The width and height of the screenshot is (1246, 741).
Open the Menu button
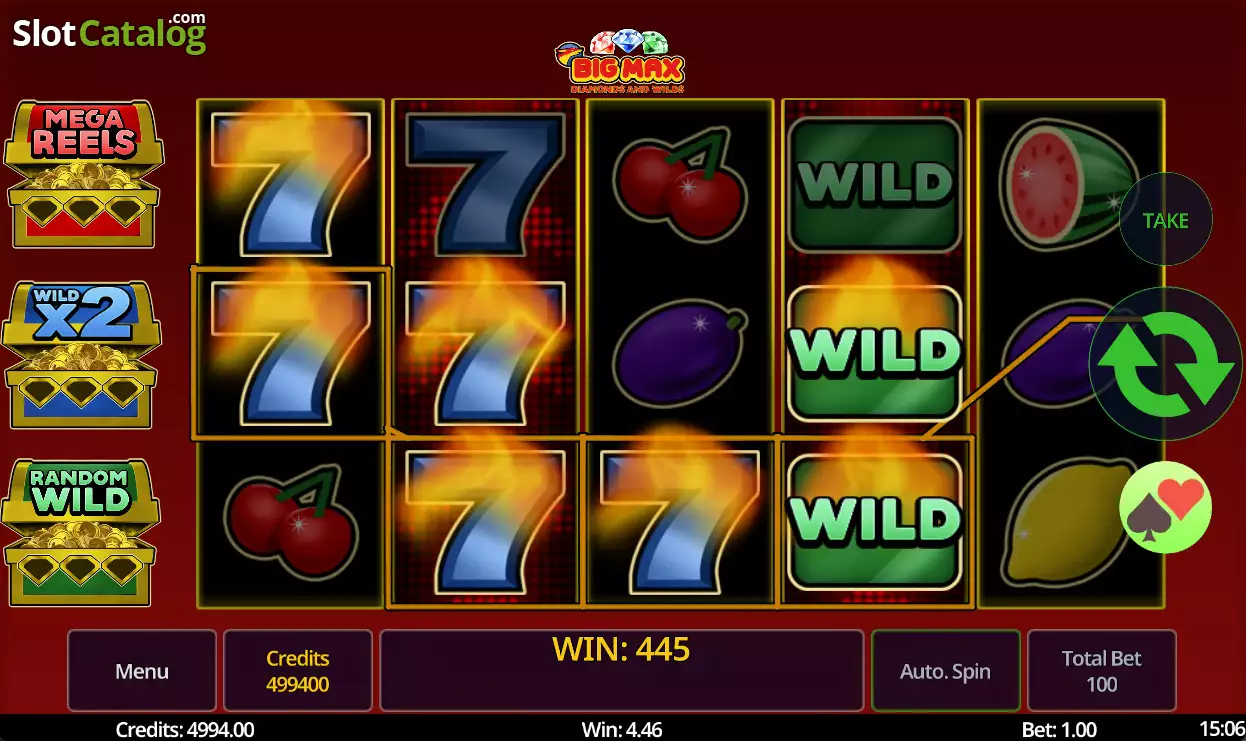tap(142, 671)
